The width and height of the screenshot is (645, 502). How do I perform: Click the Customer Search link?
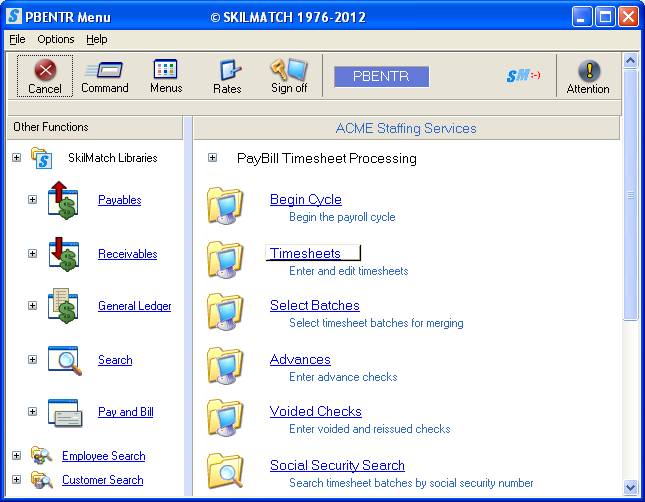[x=102, y=480]
